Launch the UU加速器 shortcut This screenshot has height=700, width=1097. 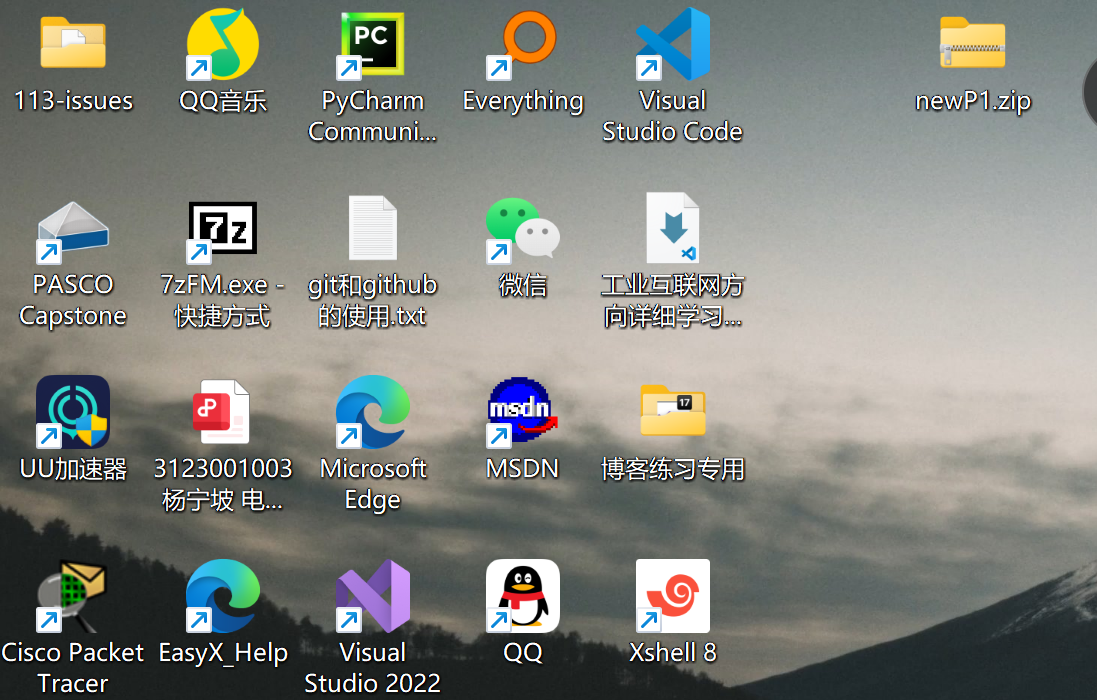tap(73, 412)
